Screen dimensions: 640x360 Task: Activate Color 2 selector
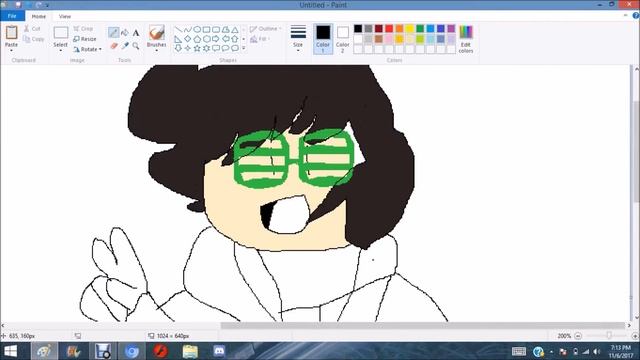click(x=343, y=39)
